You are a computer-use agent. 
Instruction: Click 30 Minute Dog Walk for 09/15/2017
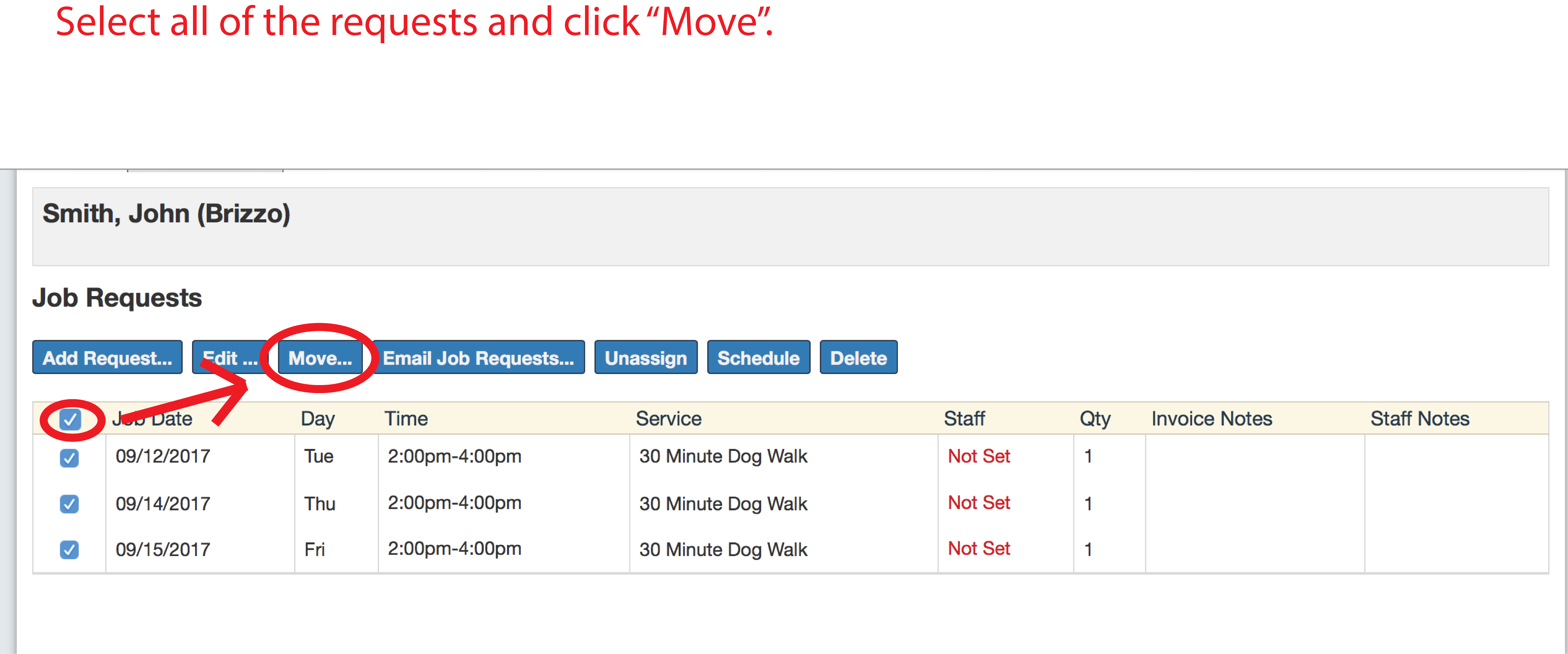coord(723,549)
